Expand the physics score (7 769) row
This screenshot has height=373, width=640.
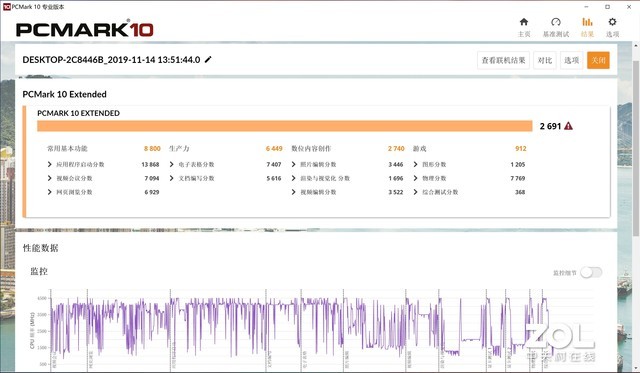point(469,178)
